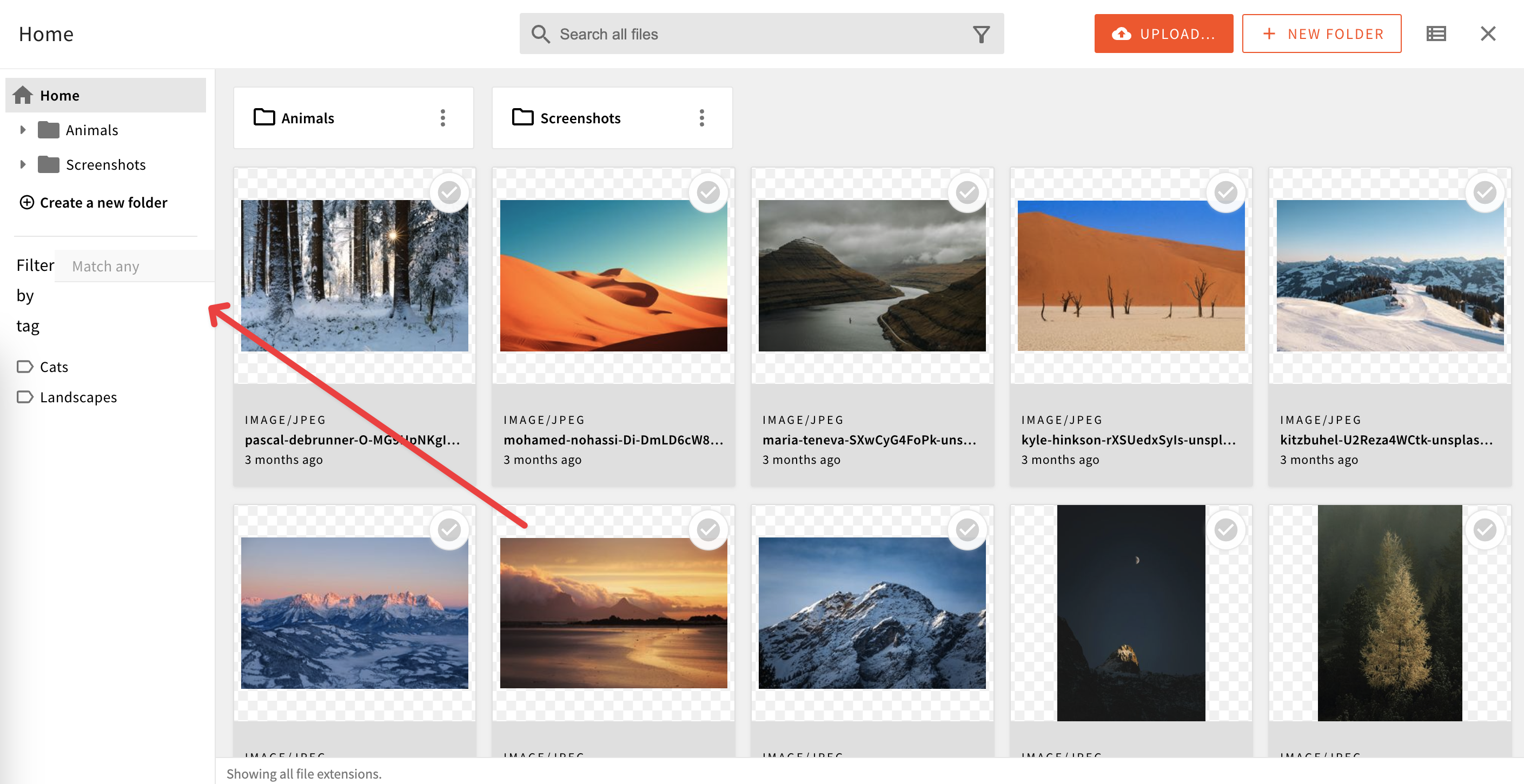This screenshot has height=784, width=1524.
Task: Open the three-dot menu on the Animals card
Action: (442, 118)
